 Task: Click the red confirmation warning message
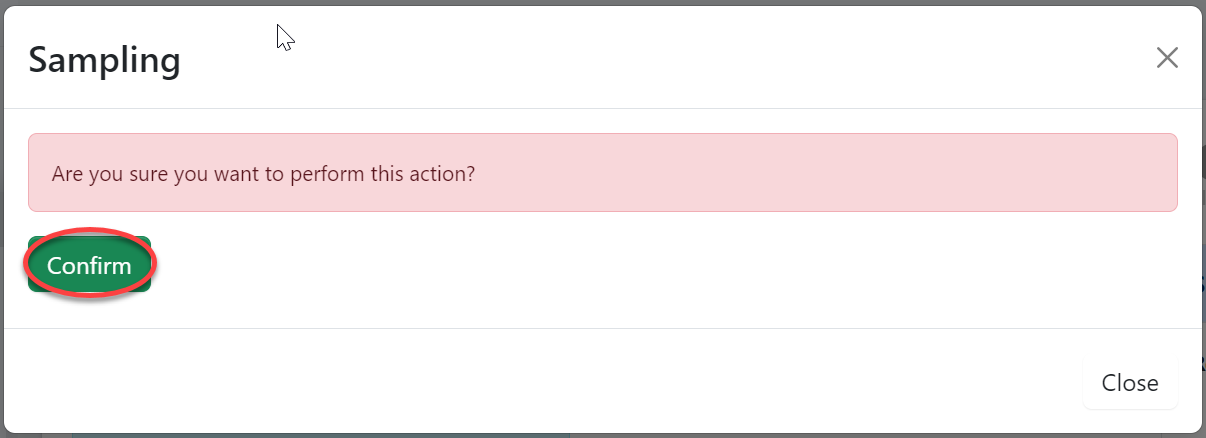point(263,173)
